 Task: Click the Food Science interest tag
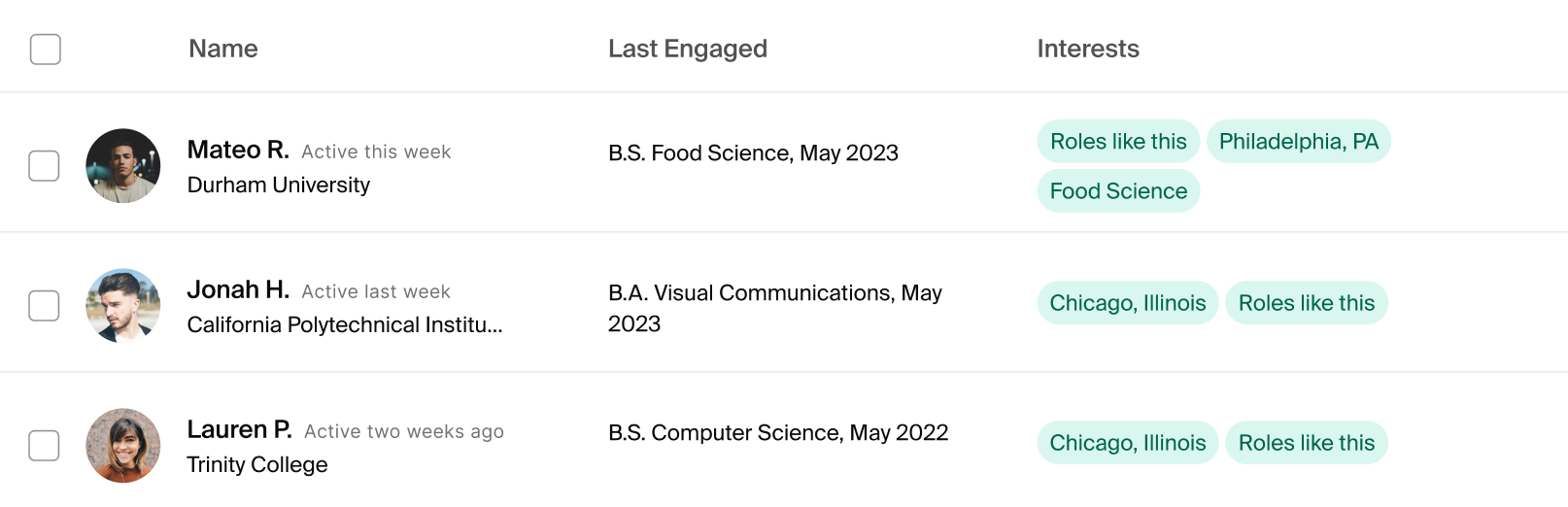[1118, 191]
